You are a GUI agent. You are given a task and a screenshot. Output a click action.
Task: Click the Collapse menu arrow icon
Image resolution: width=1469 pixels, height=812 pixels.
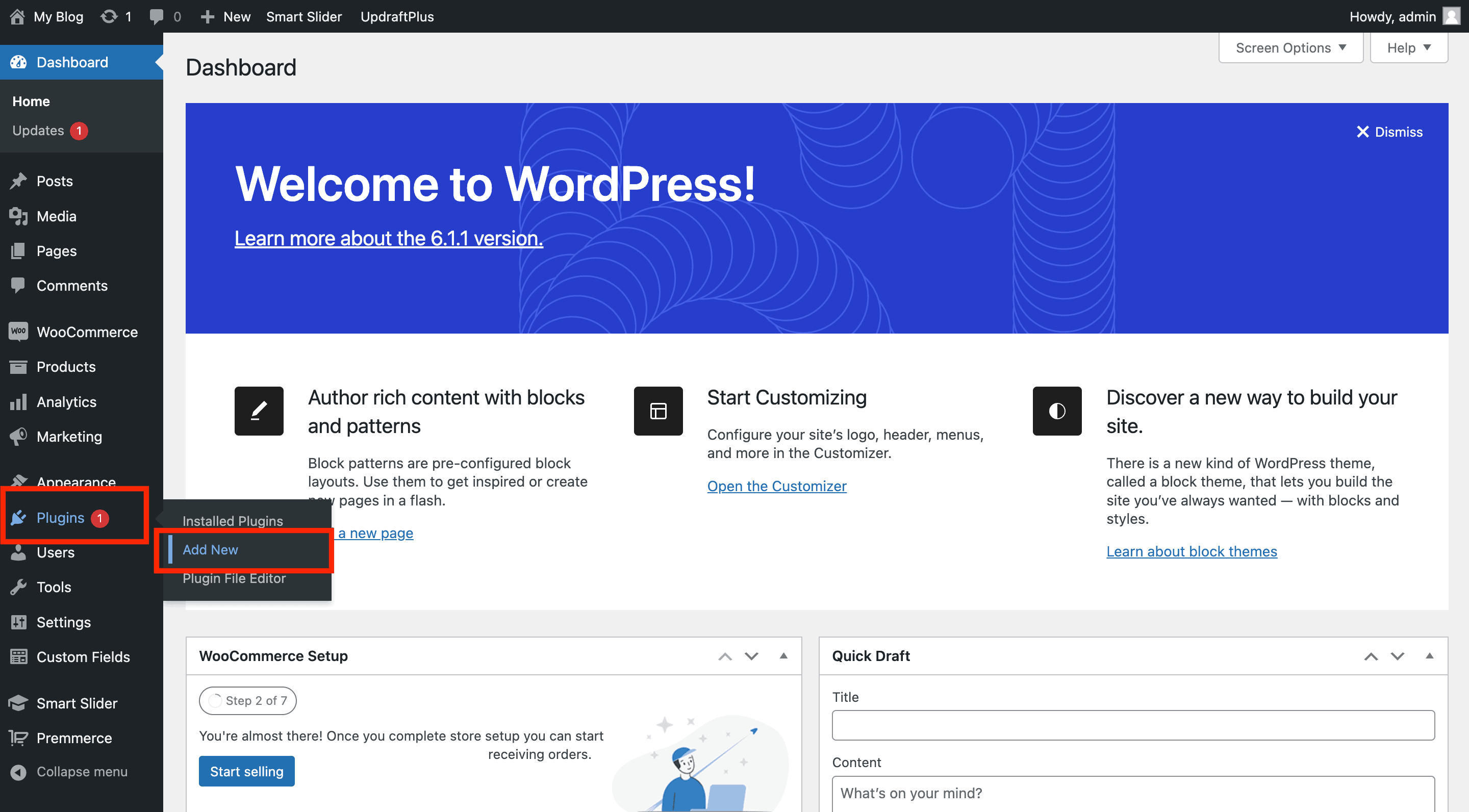coord(18,772)
